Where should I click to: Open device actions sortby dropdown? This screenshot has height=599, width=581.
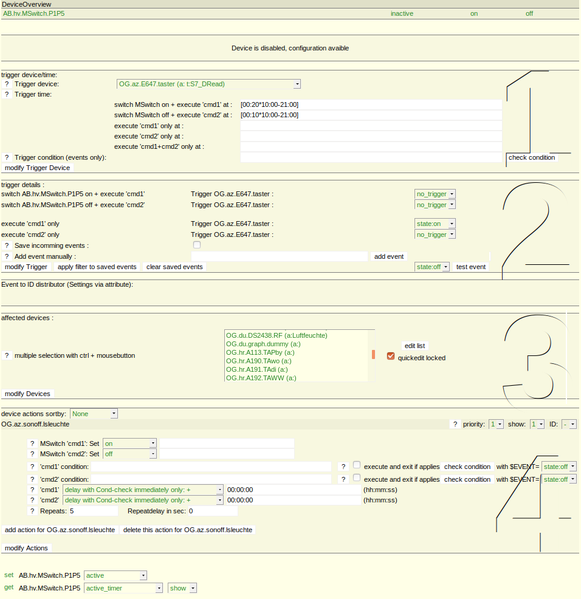click(94, 414)
